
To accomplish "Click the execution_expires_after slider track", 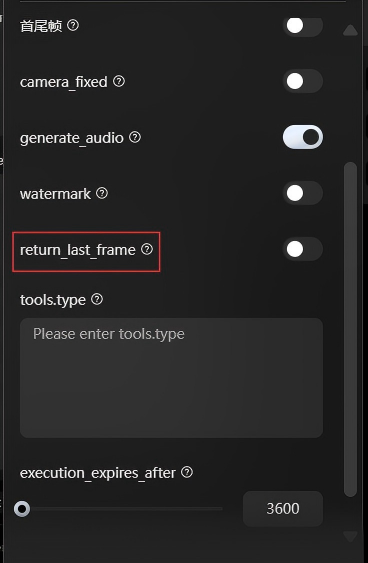I will (x=122, y=509).
